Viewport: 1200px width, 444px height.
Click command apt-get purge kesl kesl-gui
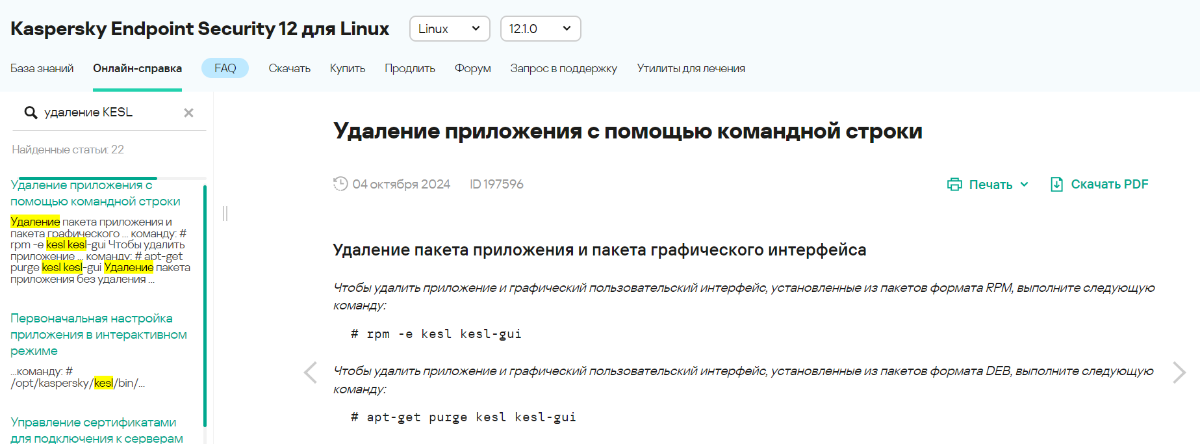(464, 417)
